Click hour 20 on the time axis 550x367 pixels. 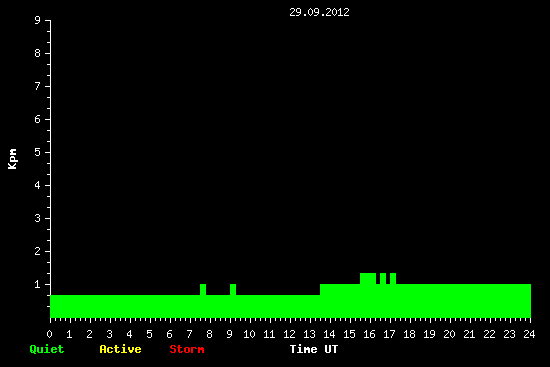[449, 334]
